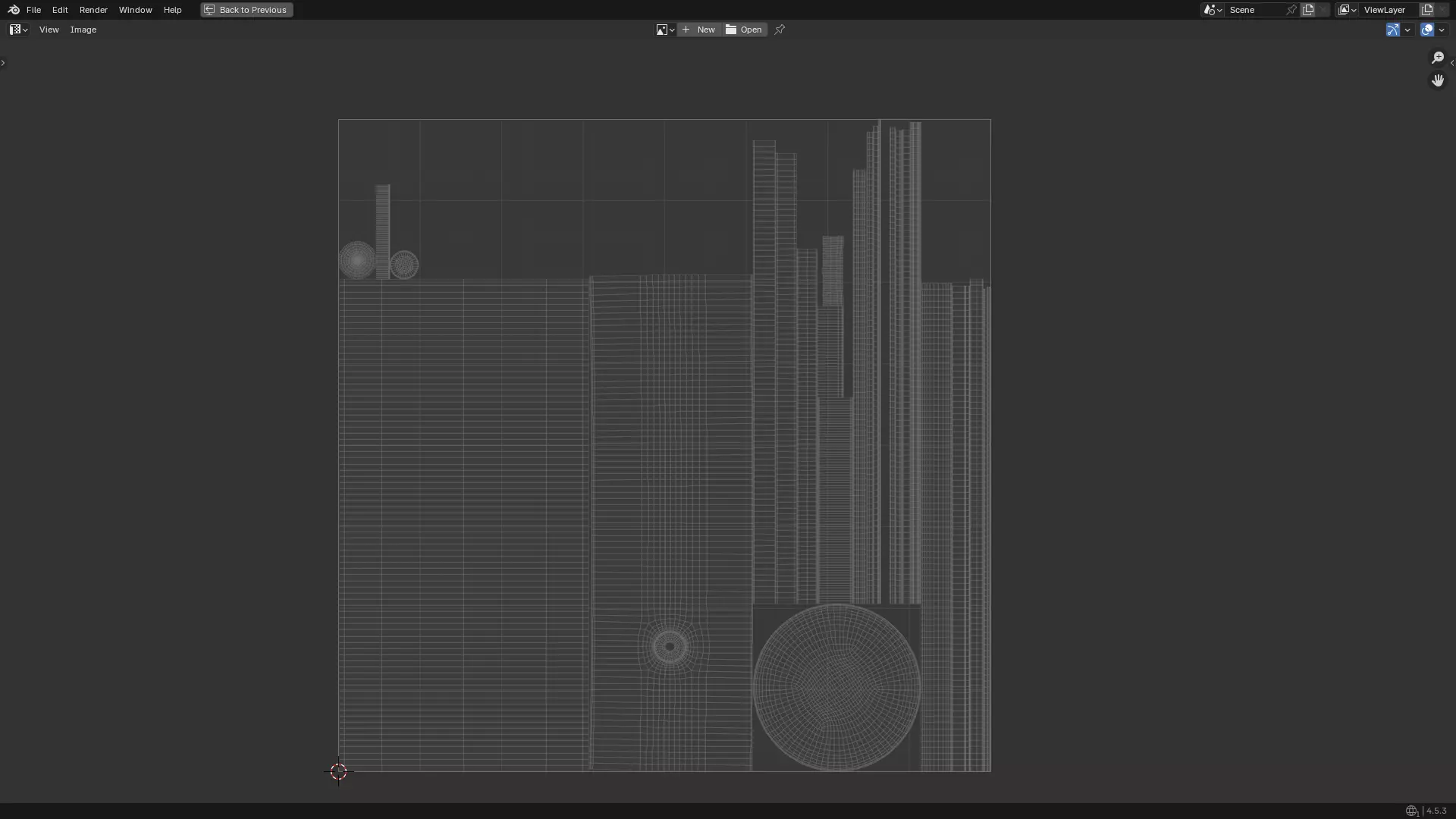This screenshot has width=1456, height=819.
Task: Click the status bar network globe icon
Action: click(x=1411, y=811)
